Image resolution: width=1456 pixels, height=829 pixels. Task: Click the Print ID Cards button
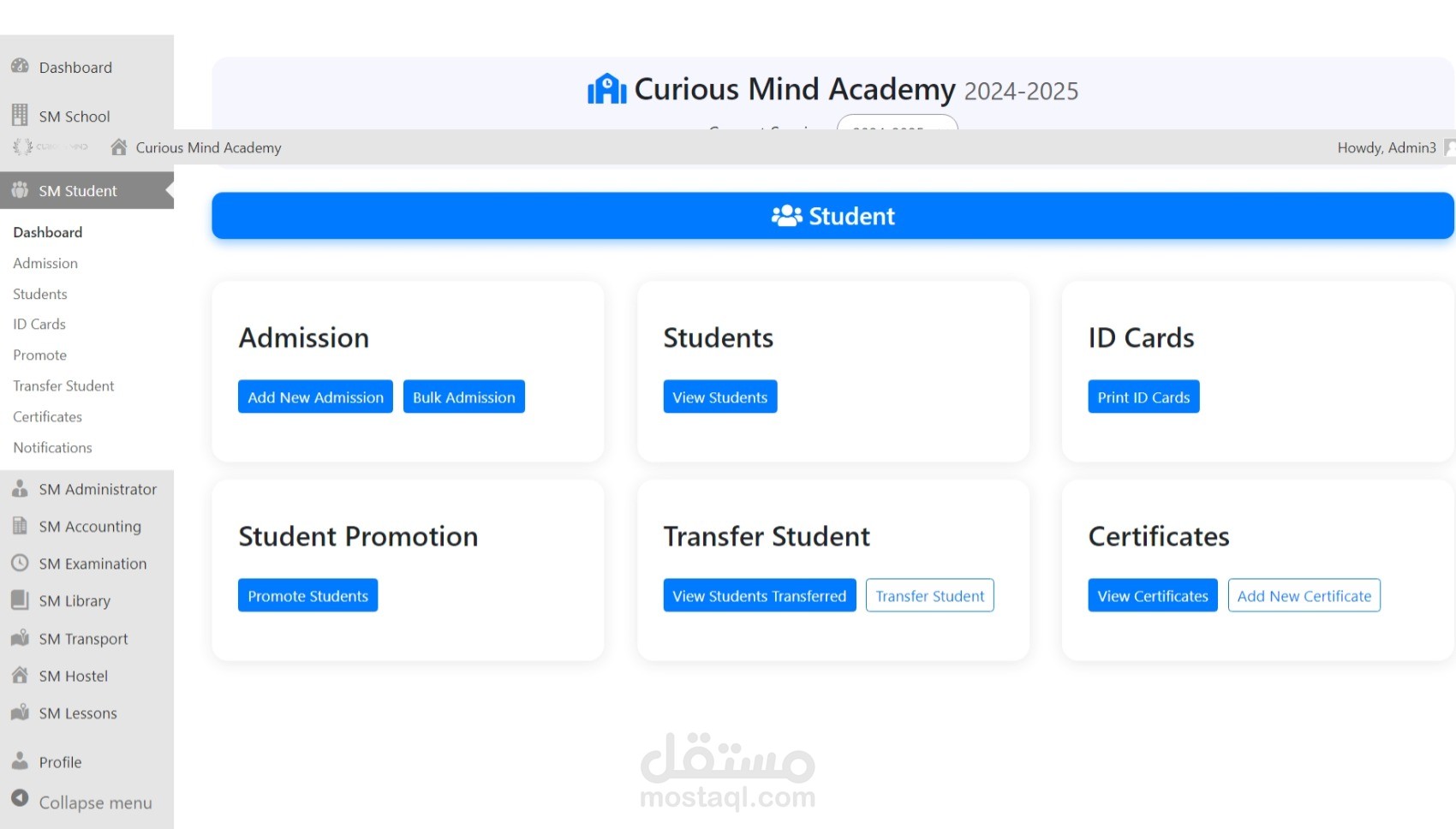(1143, 397)
